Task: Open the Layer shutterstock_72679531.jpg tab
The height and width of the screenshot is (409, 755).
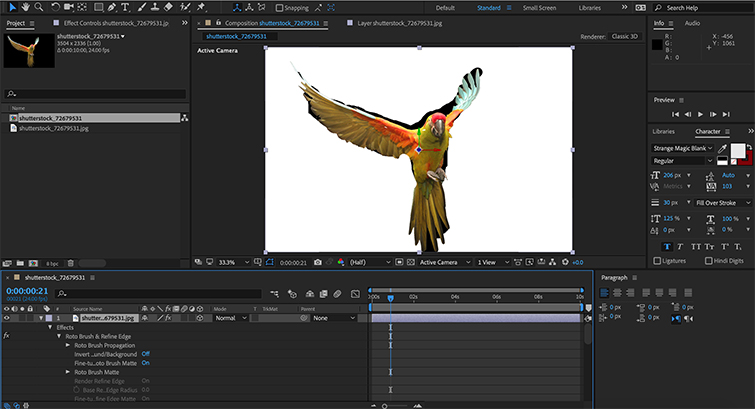Action: pos(399,23)
